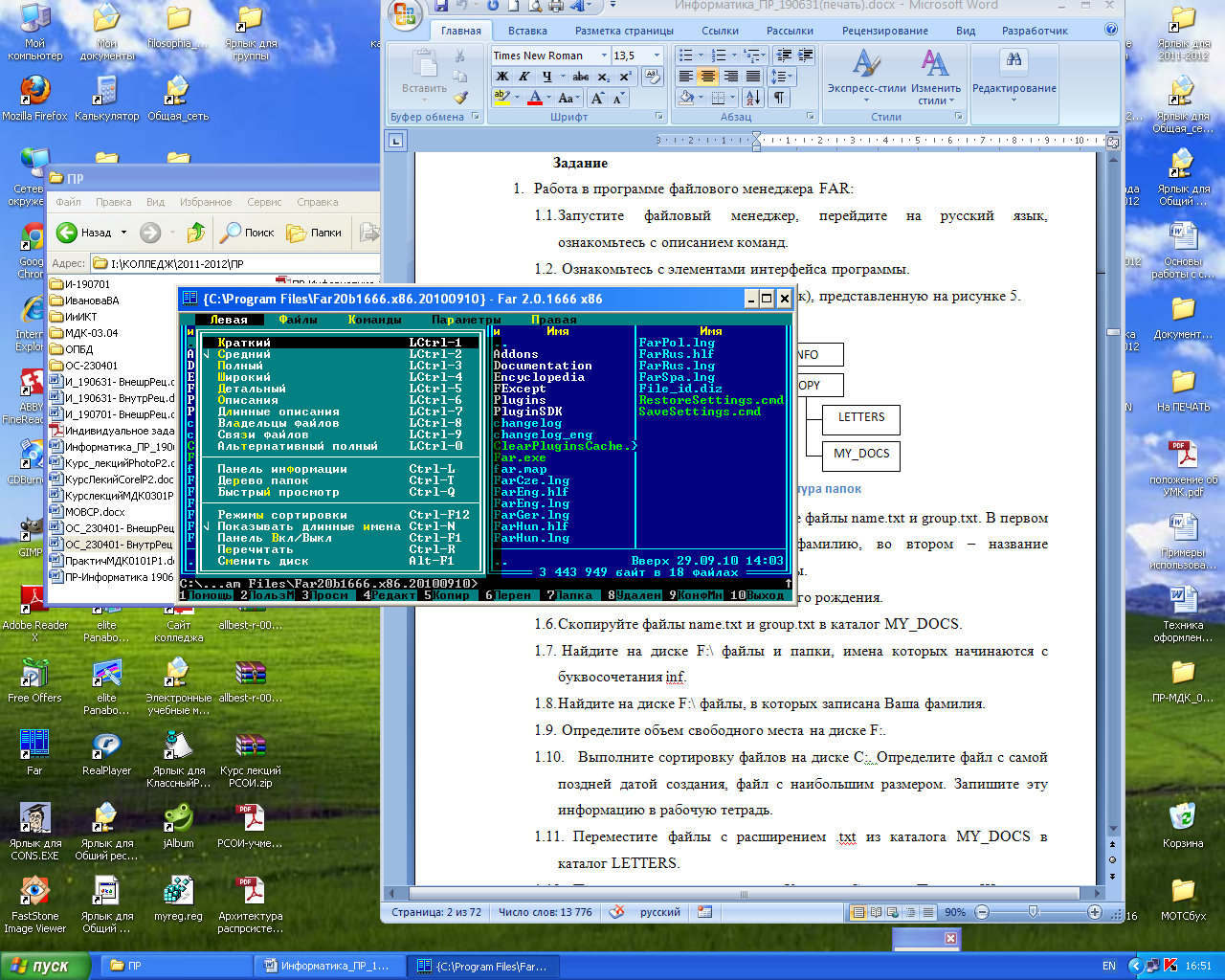Open the highlight color dropdown arrow
The image size is (1225, 980).
pos(518,98)
